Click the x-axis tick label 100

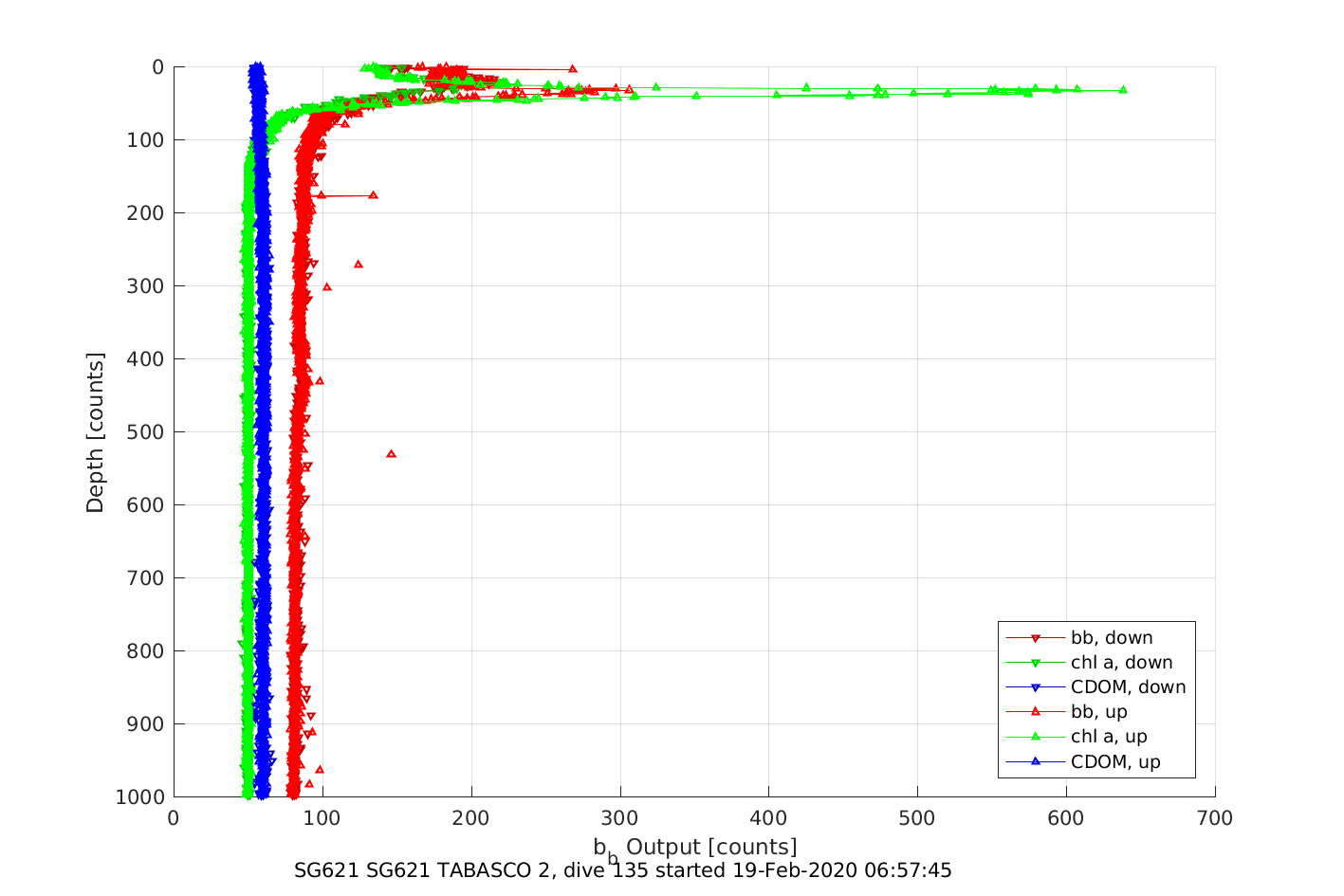click(322, 818)
